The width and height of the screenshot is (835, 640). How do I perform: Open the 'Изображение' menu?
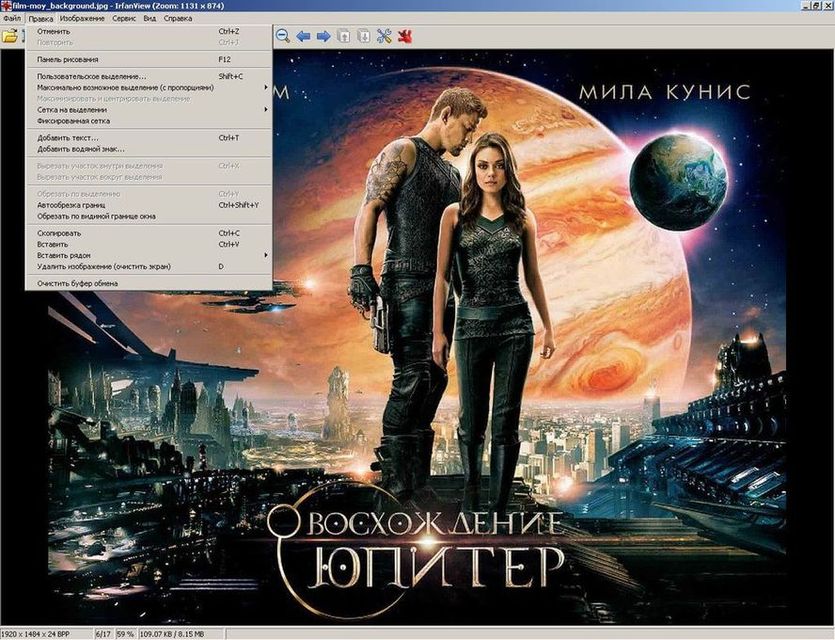click(81, 18)
